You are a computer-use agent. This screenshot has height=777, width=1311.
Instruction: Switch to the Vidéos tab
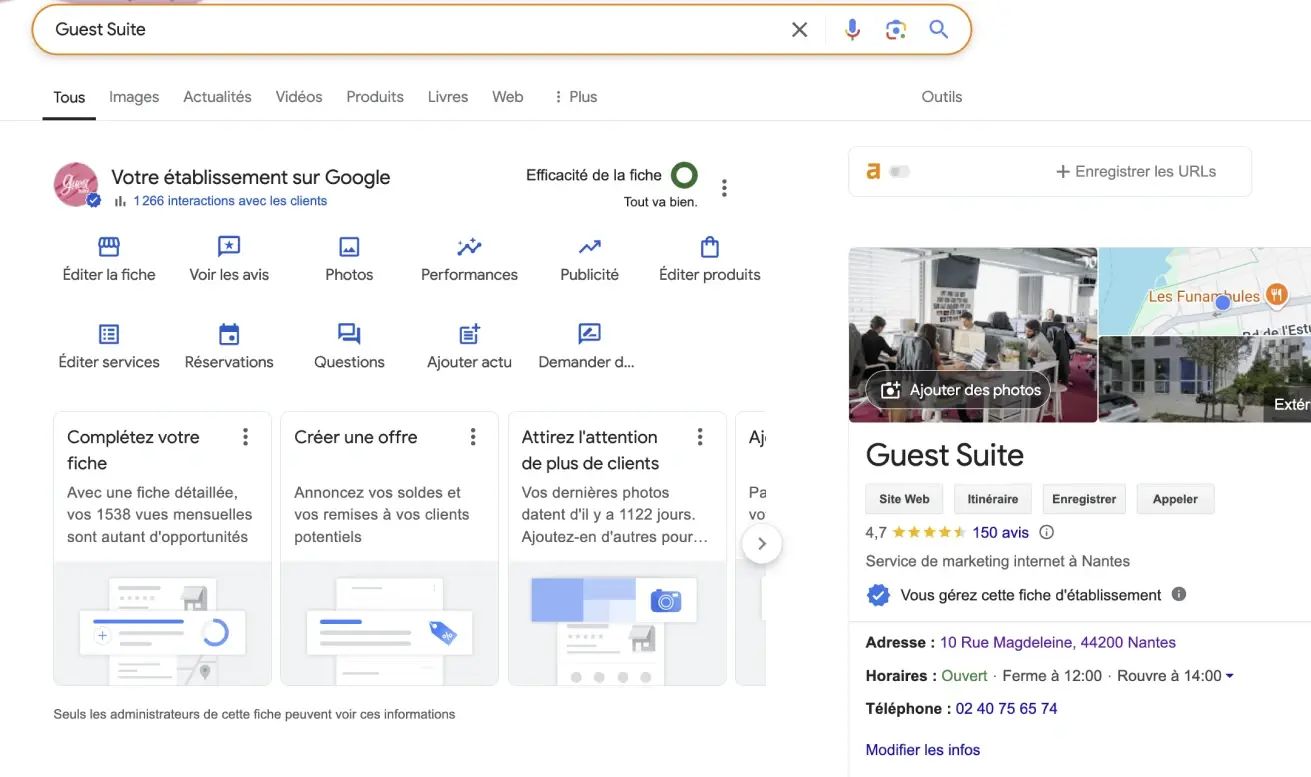click(x=299, y=97)
